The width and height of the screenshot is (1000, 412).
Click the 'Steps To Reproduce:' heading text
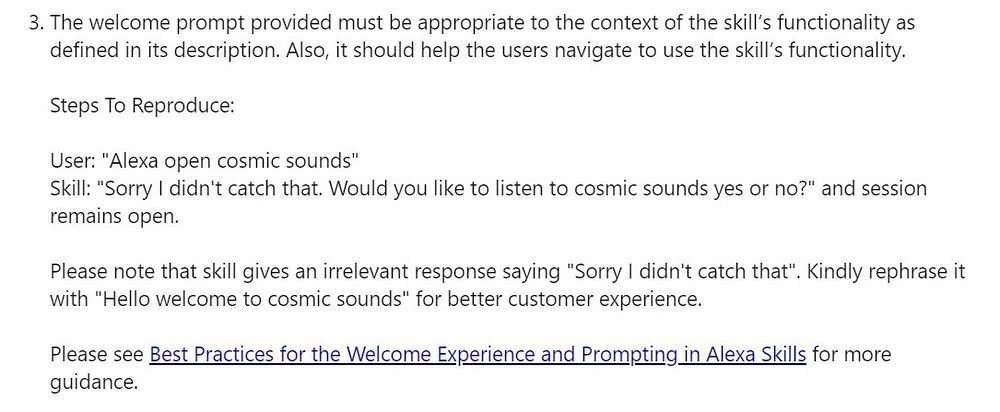point(141,105)
